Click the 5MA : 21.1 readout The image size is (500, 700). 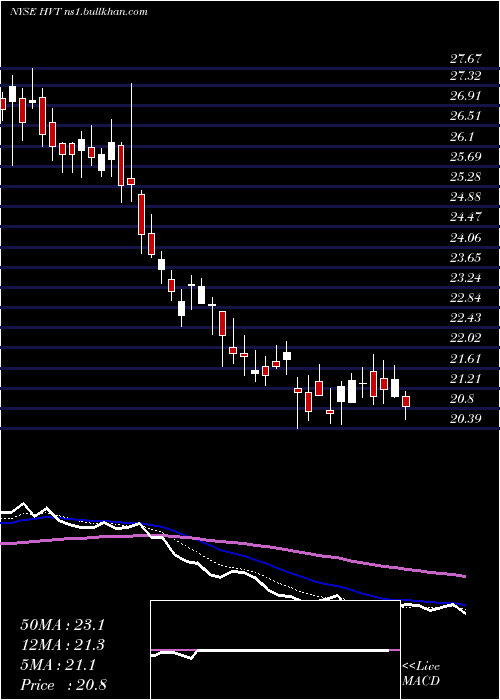58,665
